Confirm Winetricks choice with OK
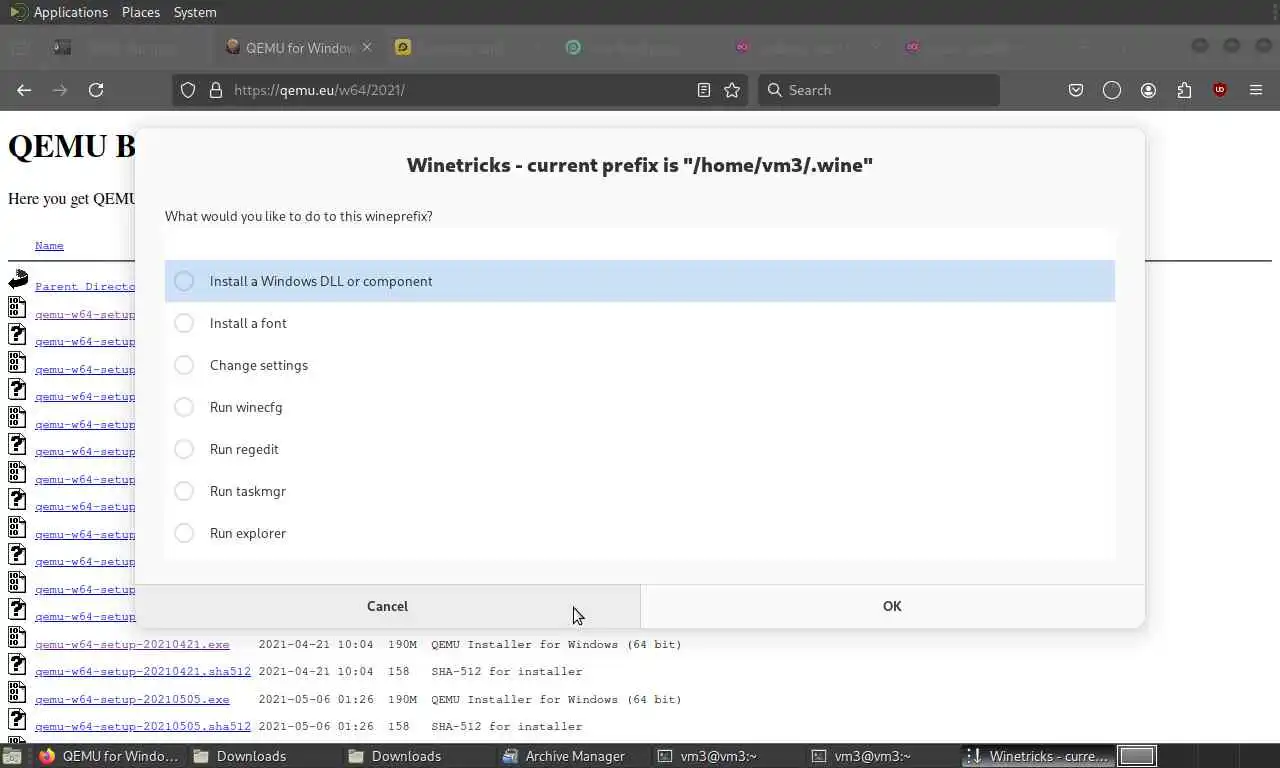Screen dimensions: 1280x768 [x=892, y=606]
